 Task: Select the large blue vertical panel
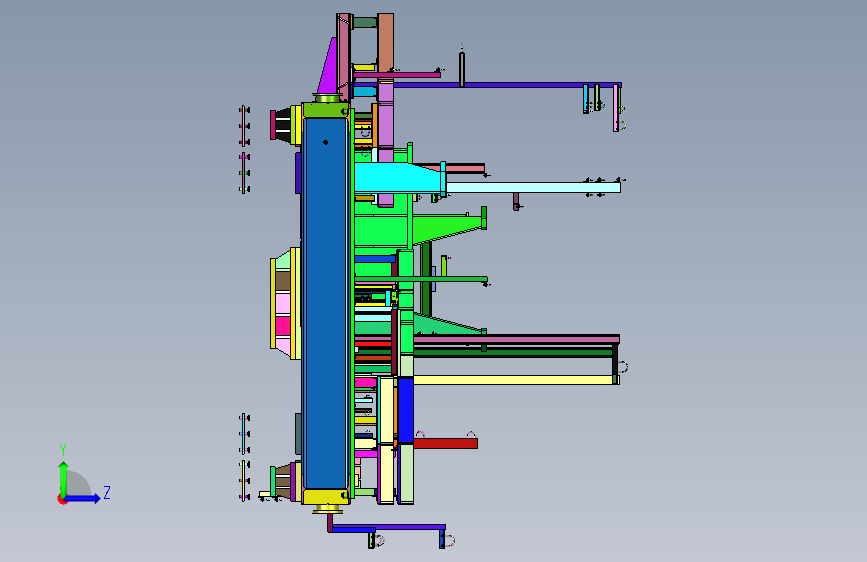click(x=325, y=303)
